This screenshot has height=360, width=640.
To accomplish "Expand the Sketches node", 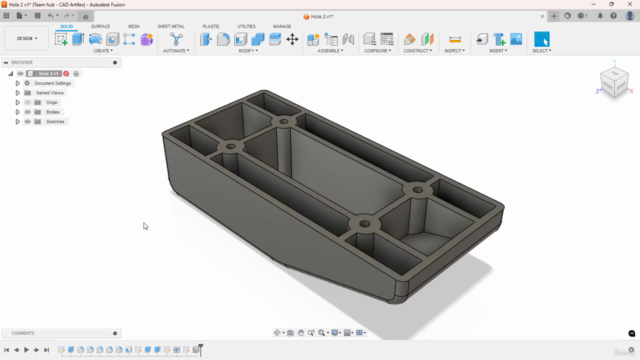I will (18, 122).
